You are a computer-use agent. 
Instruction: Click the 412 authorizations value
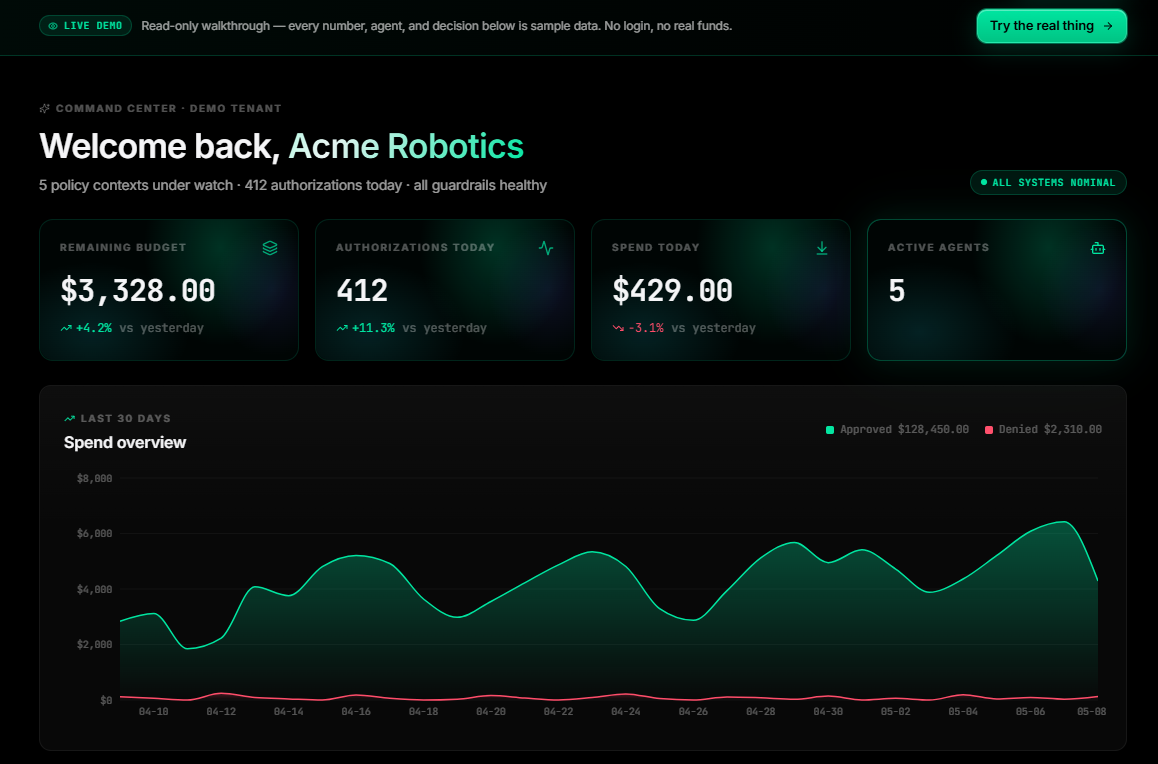click(362, 290)
